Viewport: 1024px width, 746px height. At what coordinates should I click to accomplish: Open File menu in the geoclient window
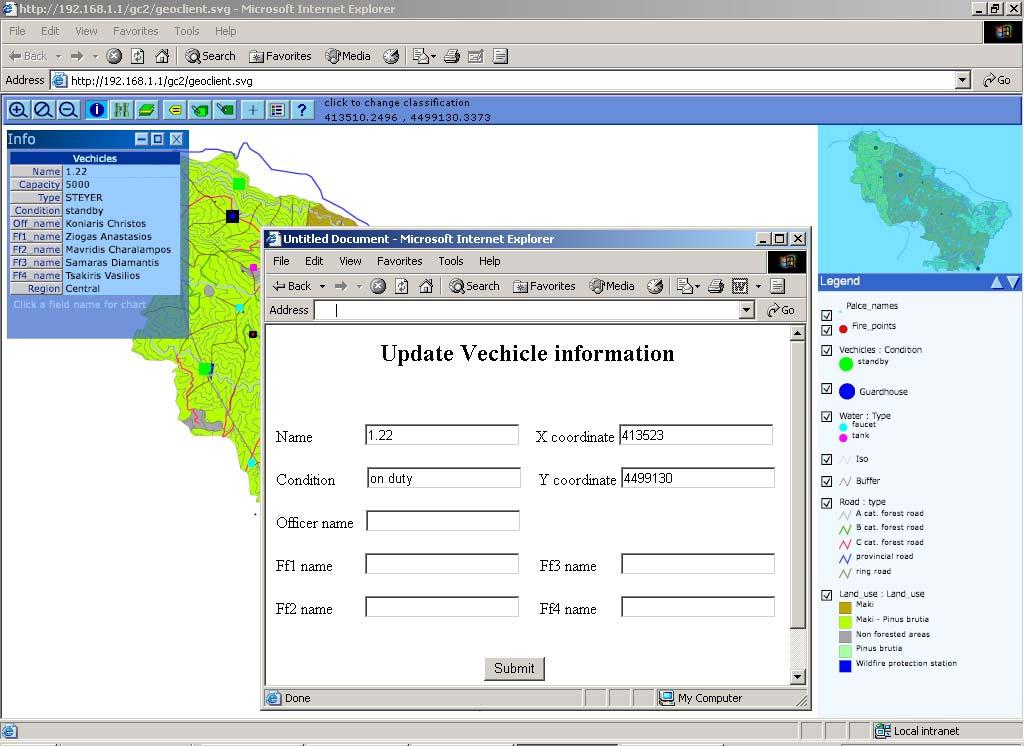coord(18,31)
